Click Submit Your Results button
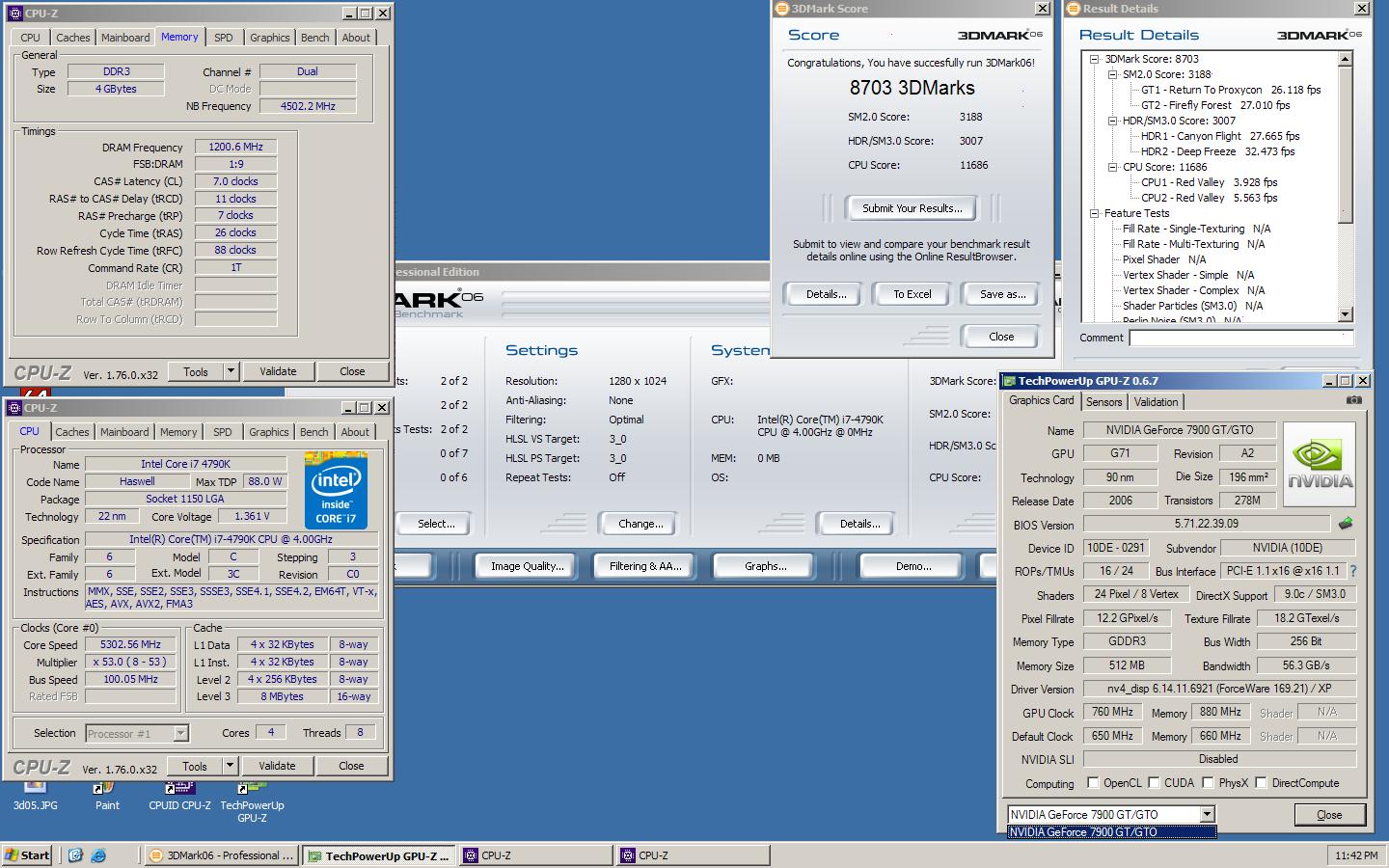The width and height of the screenshot is (1389, 868). (x=912, y=208)
